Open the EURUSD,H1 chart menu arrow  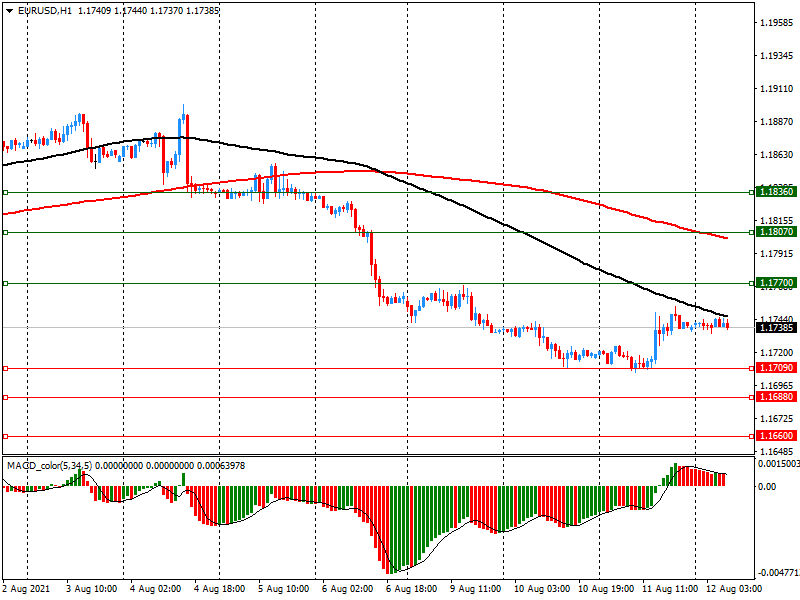coord(9,11)
